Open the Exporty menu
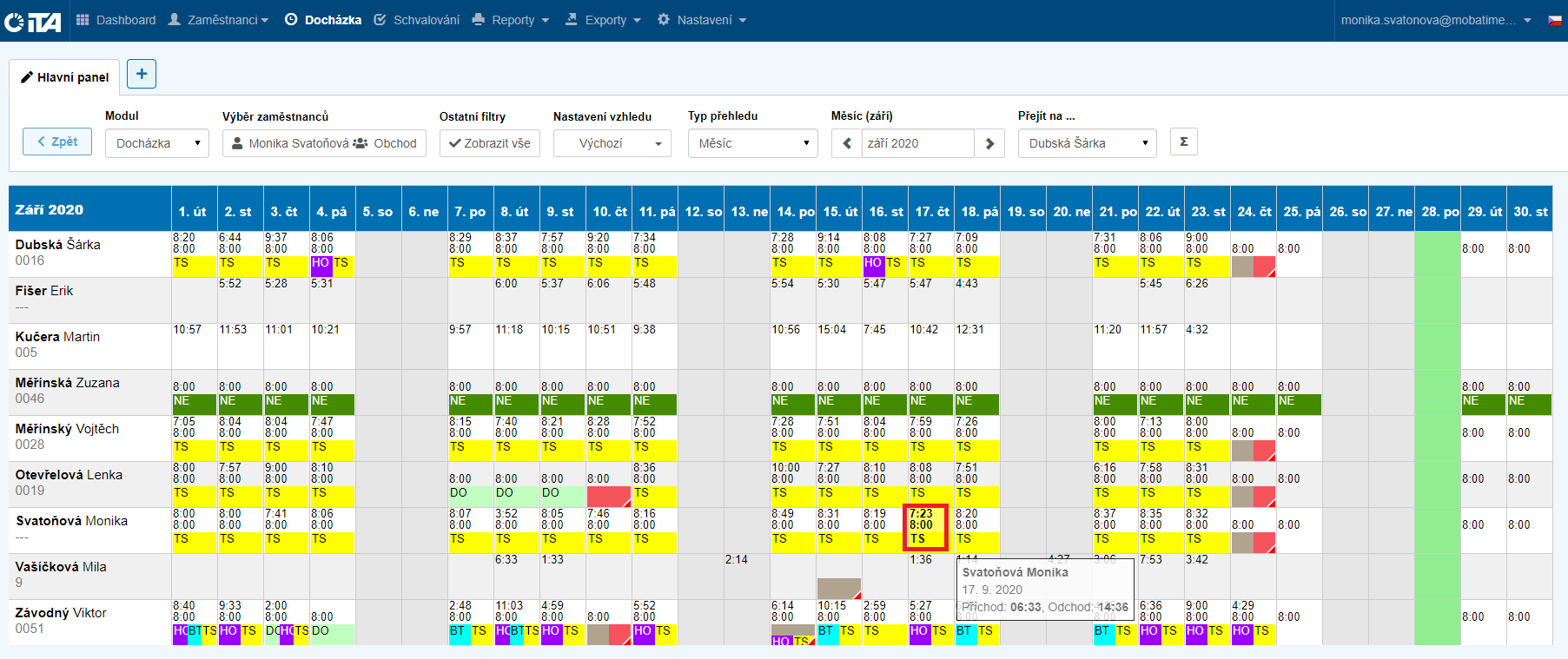The width and height of the screenshot is (1568, 659). [603, 20]
